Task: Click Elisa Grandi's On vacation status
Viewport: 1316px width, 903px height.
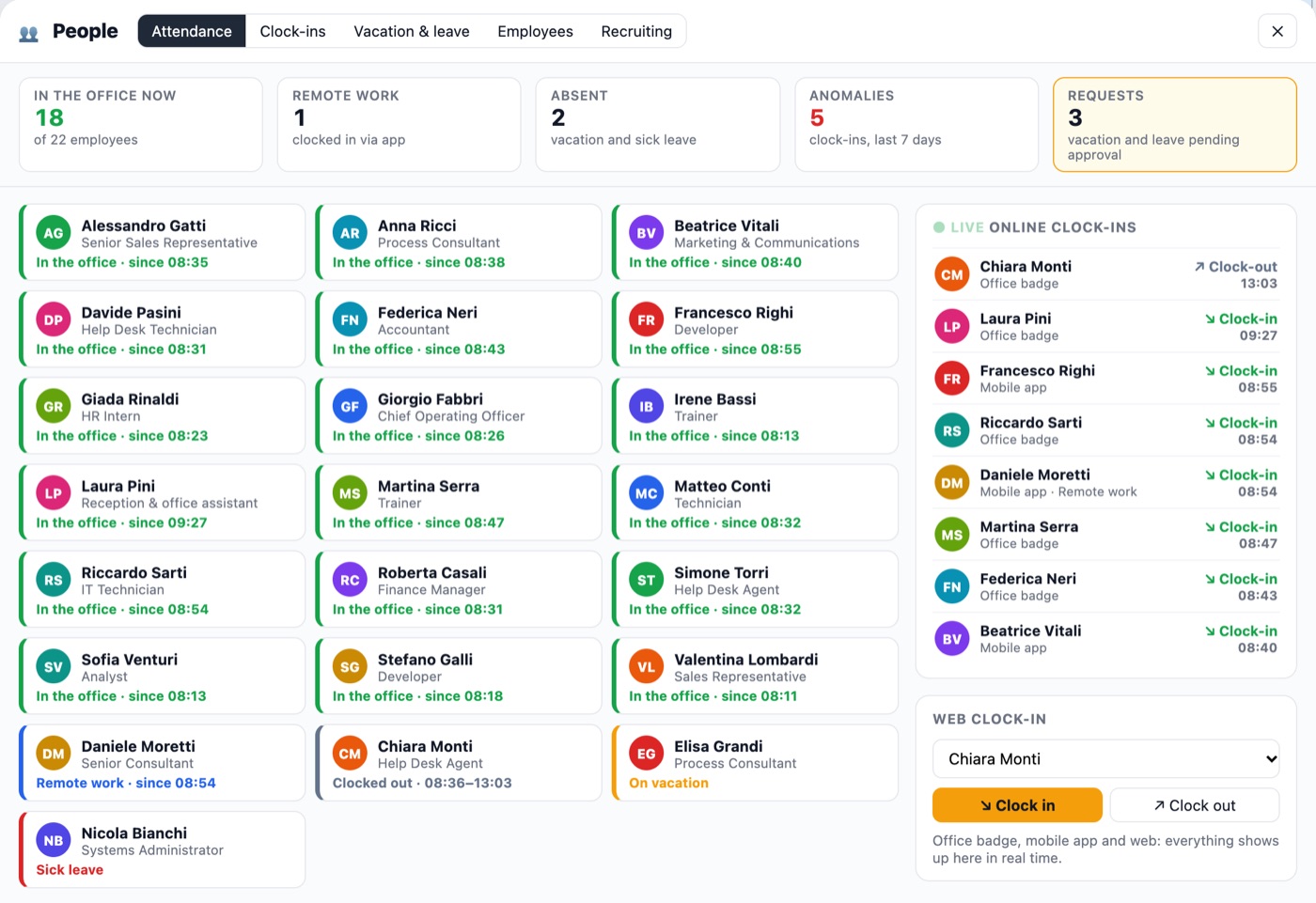Action: point(668,783)
